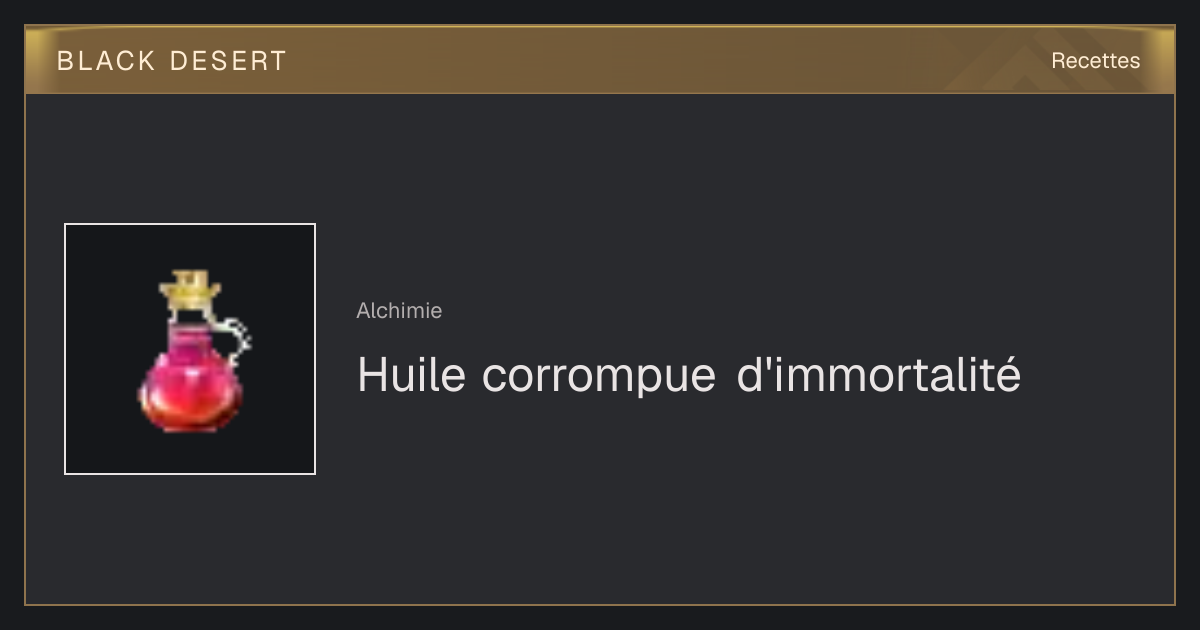Click the gold header banner background
This screenshot has width=1200, height=630.
point(600,60)
